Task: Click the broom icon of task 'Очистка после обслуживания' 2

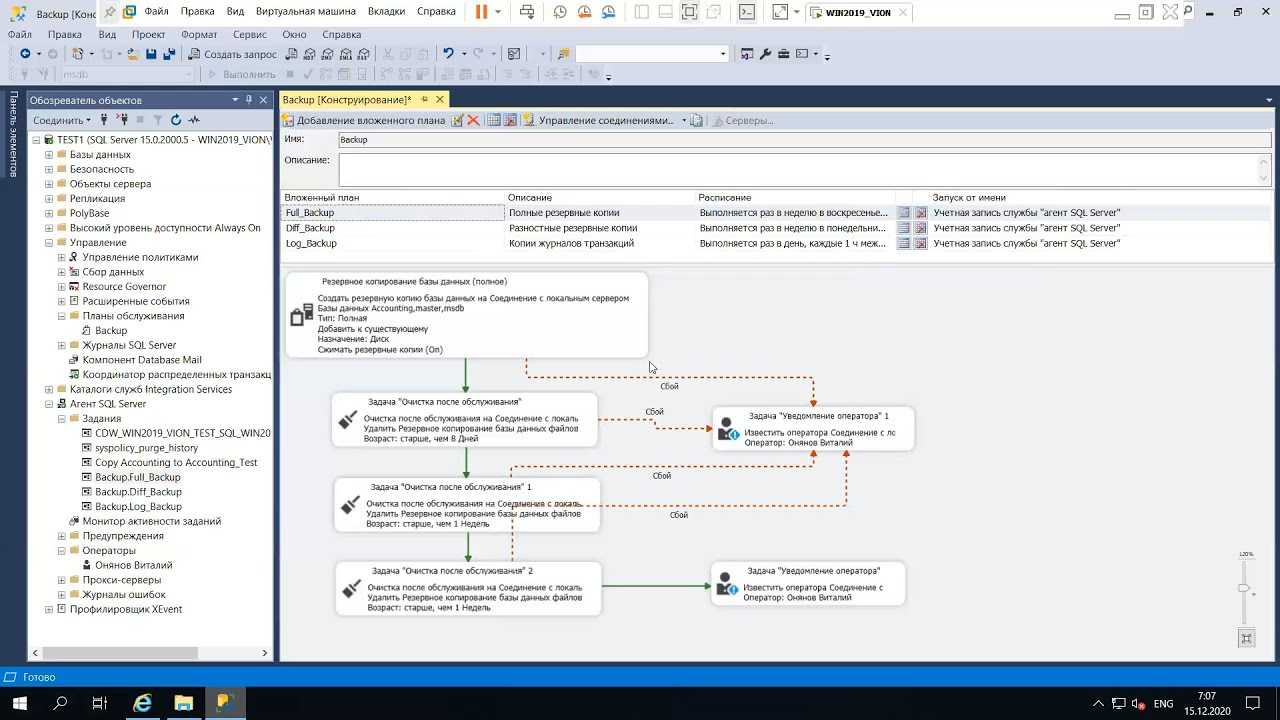Action: (351, 588)
